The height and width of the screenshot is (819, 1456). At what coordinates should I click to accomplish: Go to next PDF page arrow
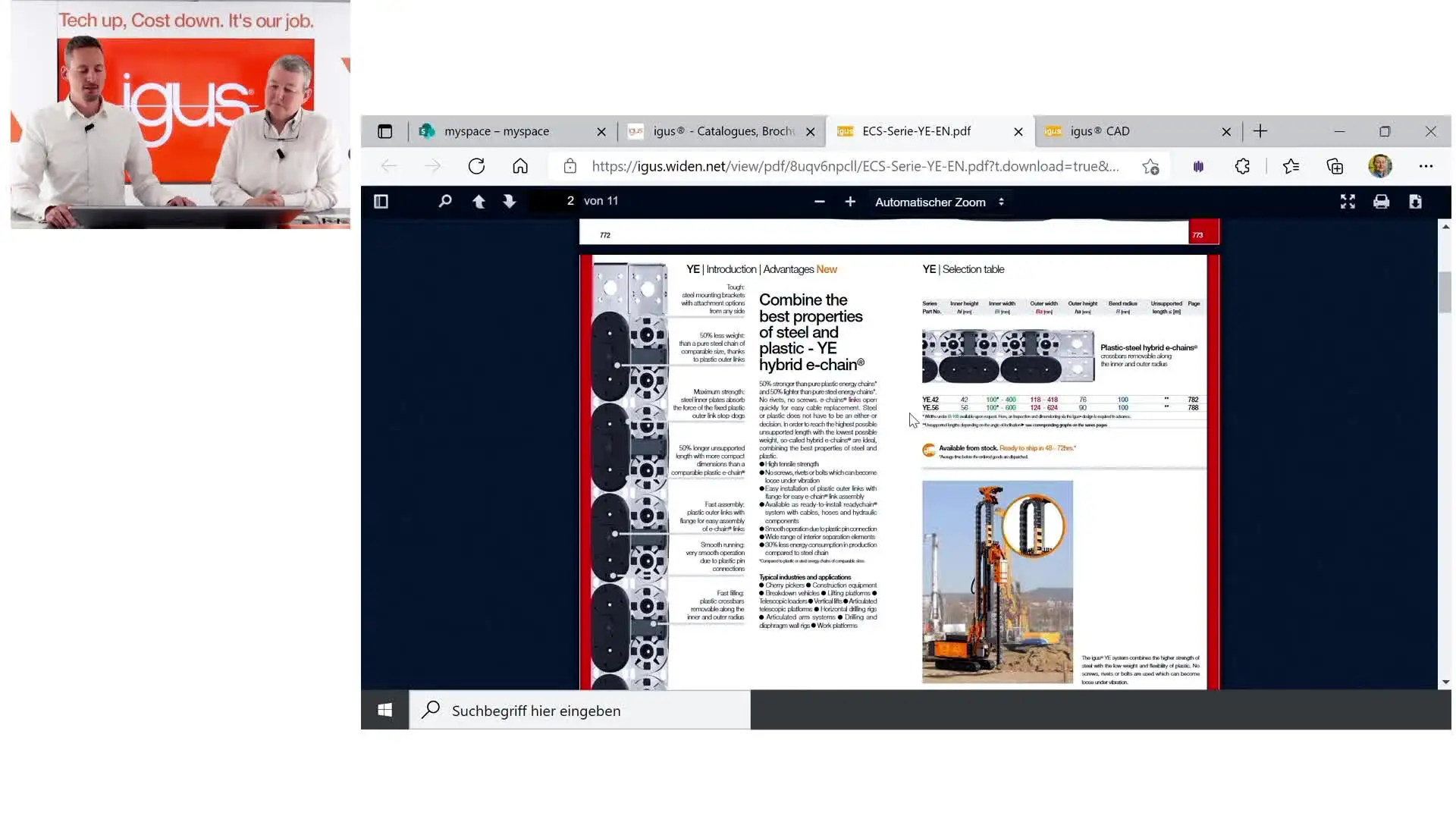[509, 202]
